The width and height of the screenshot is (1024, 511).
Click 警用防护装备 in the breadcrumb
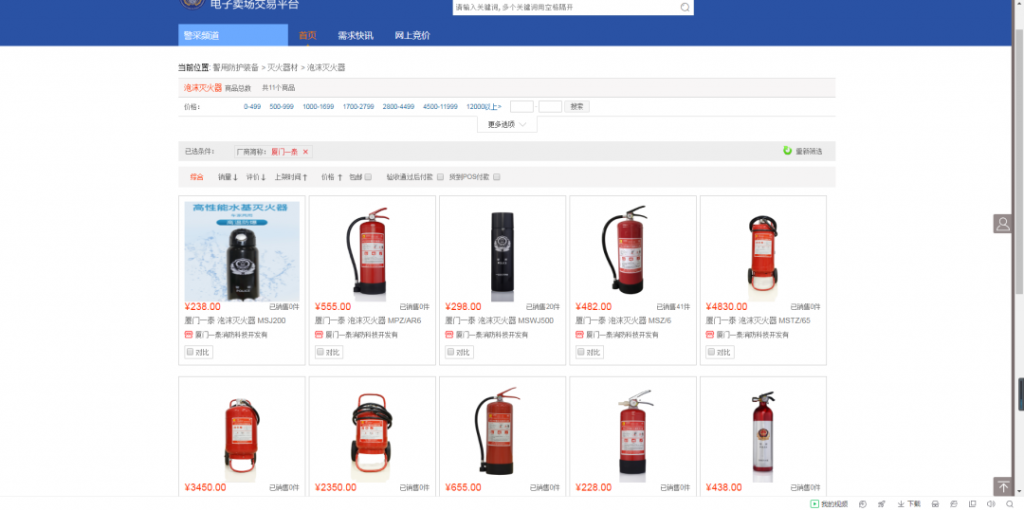[x=236, y=67]
